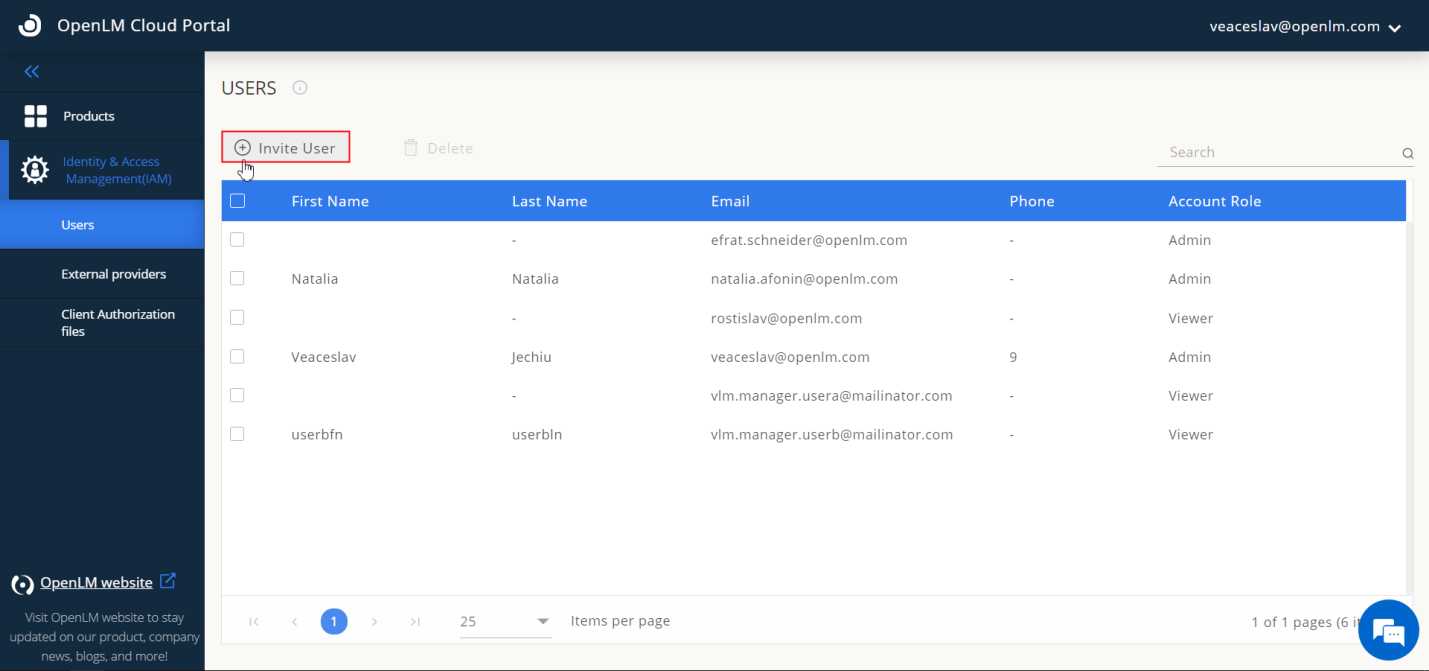The image size is (1429, 671).
Task: Click the info icon next to USERS
Action: tap(300, 88)
